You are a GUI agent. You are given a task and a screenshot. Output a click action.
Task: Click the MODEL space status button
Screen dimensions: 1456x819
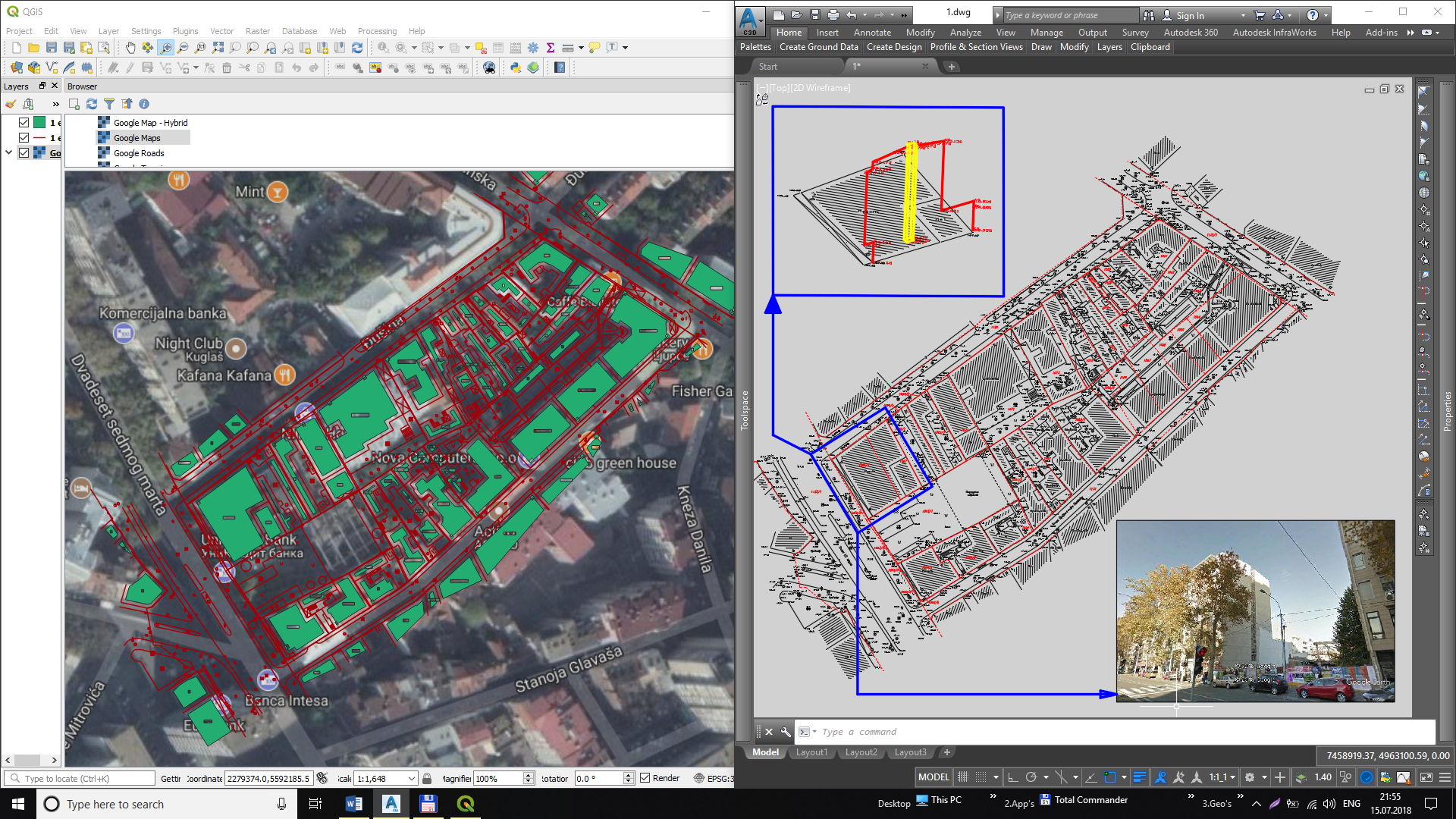(934, 777)
